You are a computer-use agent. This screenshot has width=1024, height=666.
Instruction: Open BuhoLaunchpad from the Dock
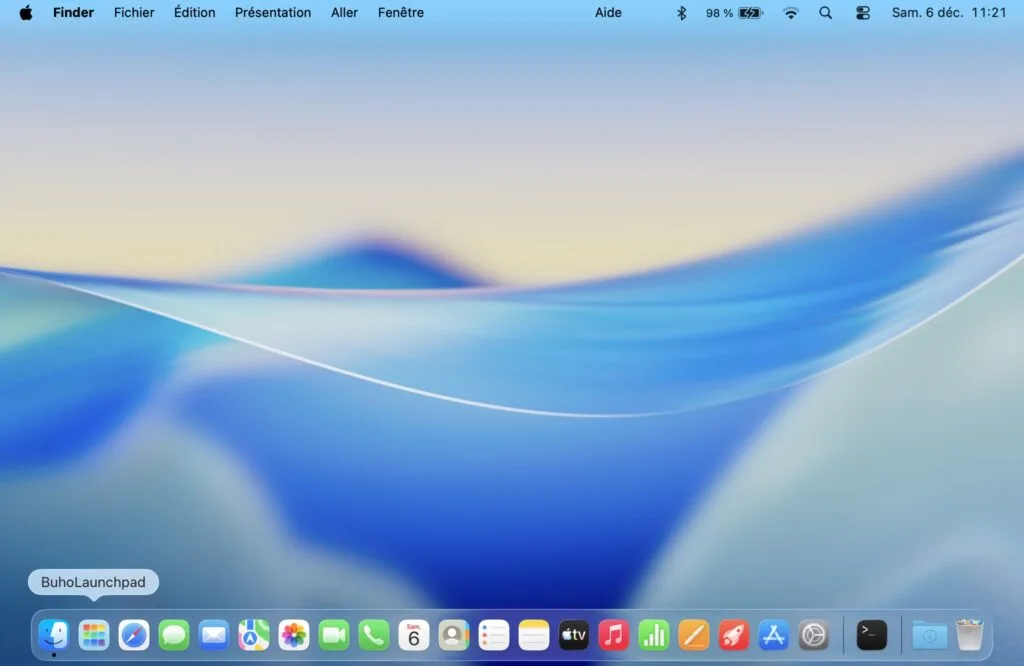pyautogui.click(x=93, y=634)
